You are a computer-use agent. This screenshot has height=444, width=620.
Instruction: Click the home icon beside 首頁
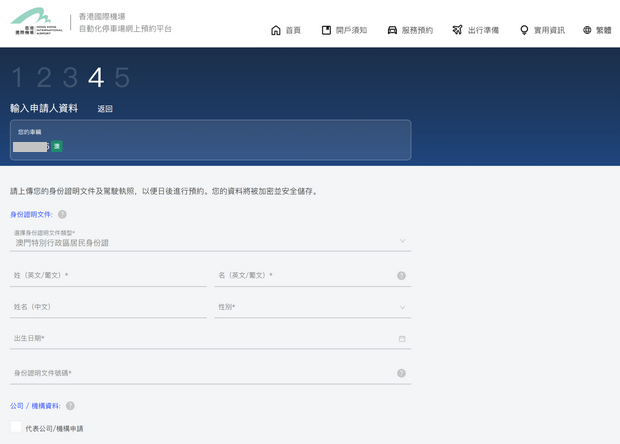[x=276, y=30]
